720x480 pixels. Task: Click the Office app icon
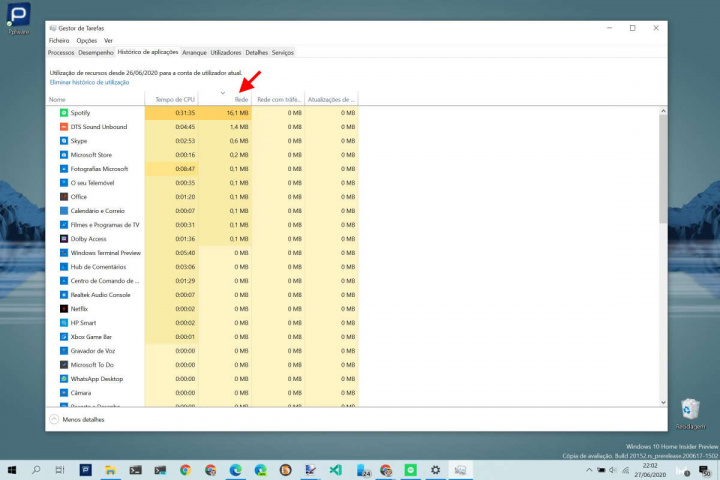click(x=63, y=197)
